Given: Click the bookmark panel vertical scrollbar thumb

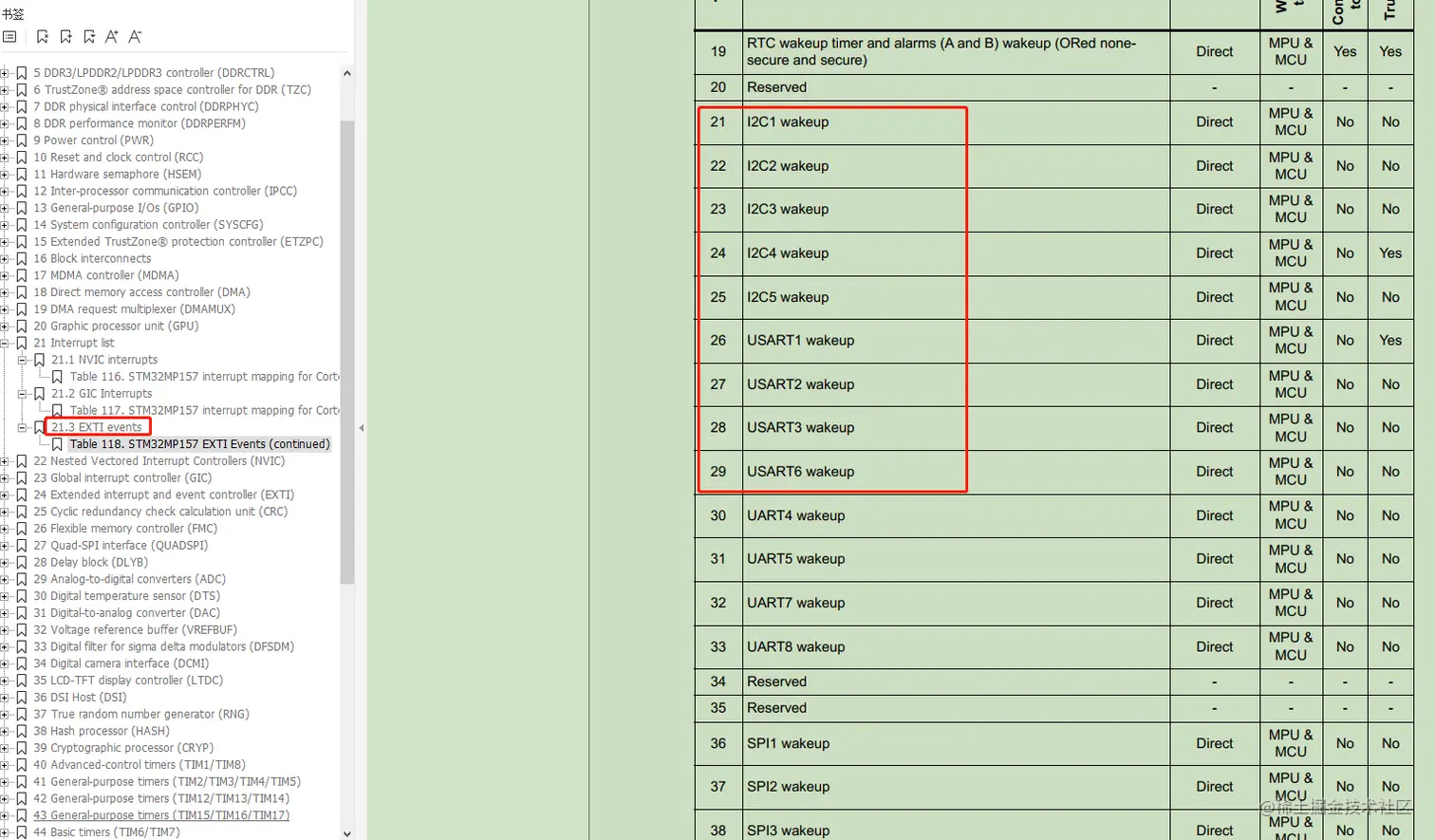Looking at the screenshot, I should tap(346, 351).
